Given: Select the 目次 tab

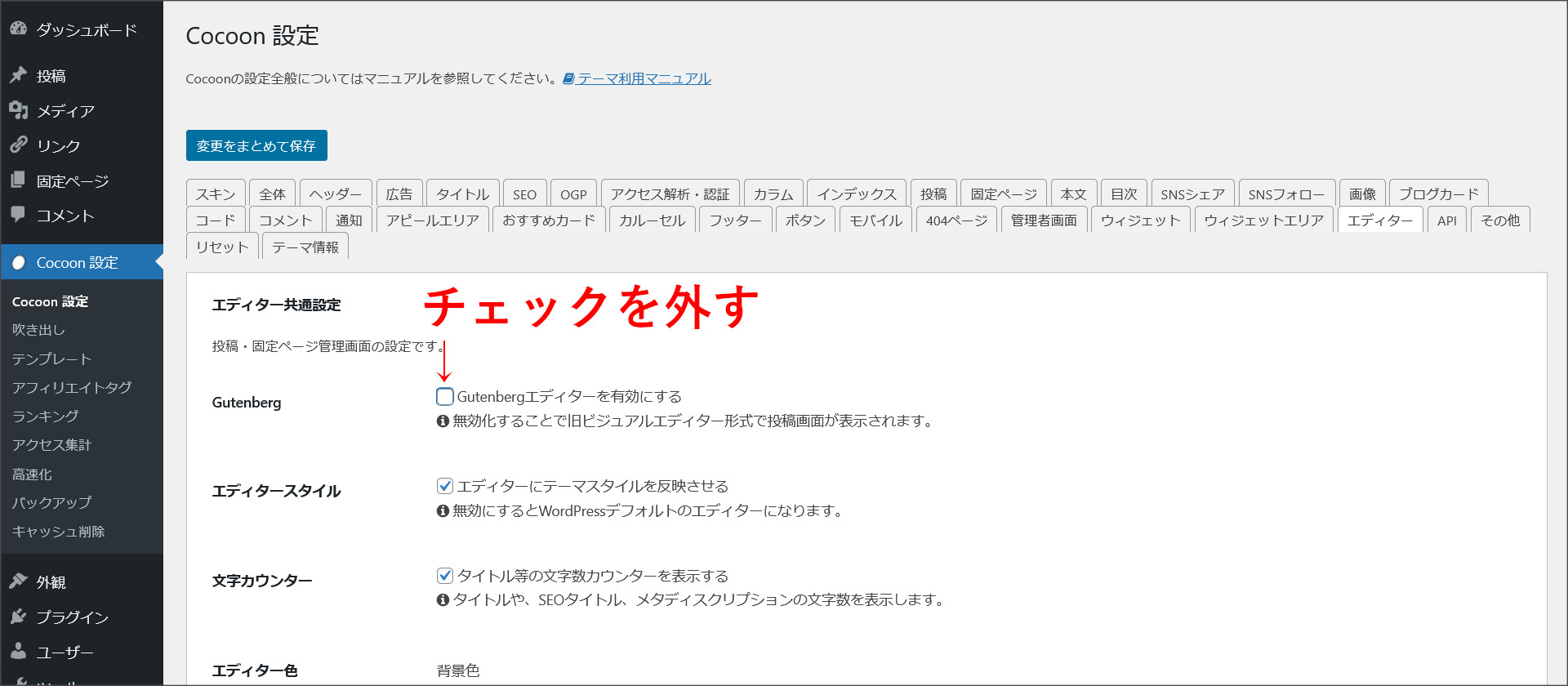Looking at the screenshot, I should click(1124, 194).
